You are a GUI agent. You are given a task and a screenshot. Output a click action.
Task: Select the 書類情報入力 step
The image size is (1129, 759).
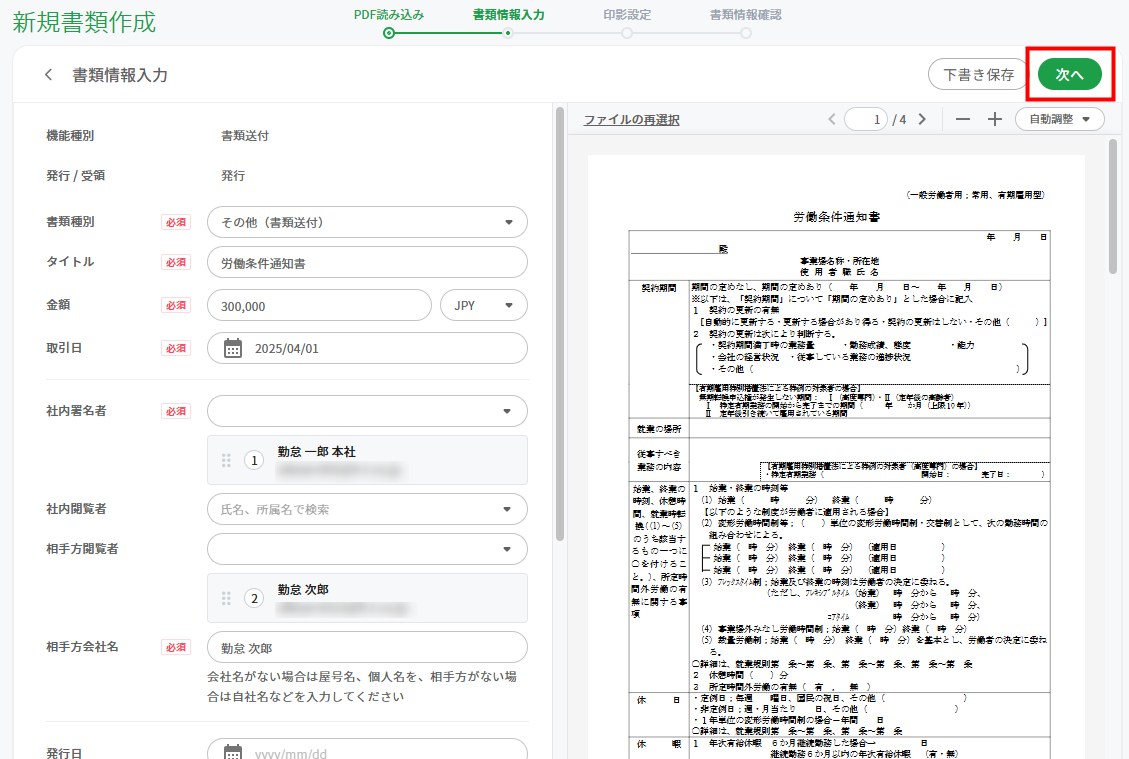tap(508, 22)
